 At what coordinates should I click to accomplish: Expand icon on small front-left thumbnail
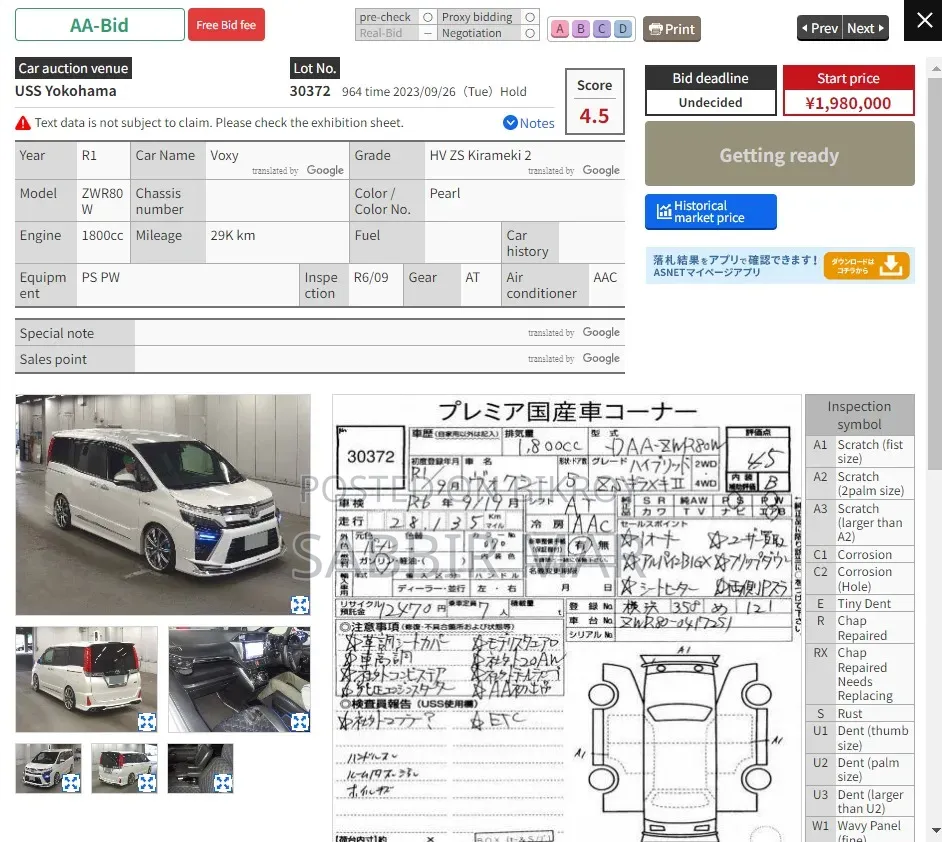pyautogui.click(x=71, y=783)
